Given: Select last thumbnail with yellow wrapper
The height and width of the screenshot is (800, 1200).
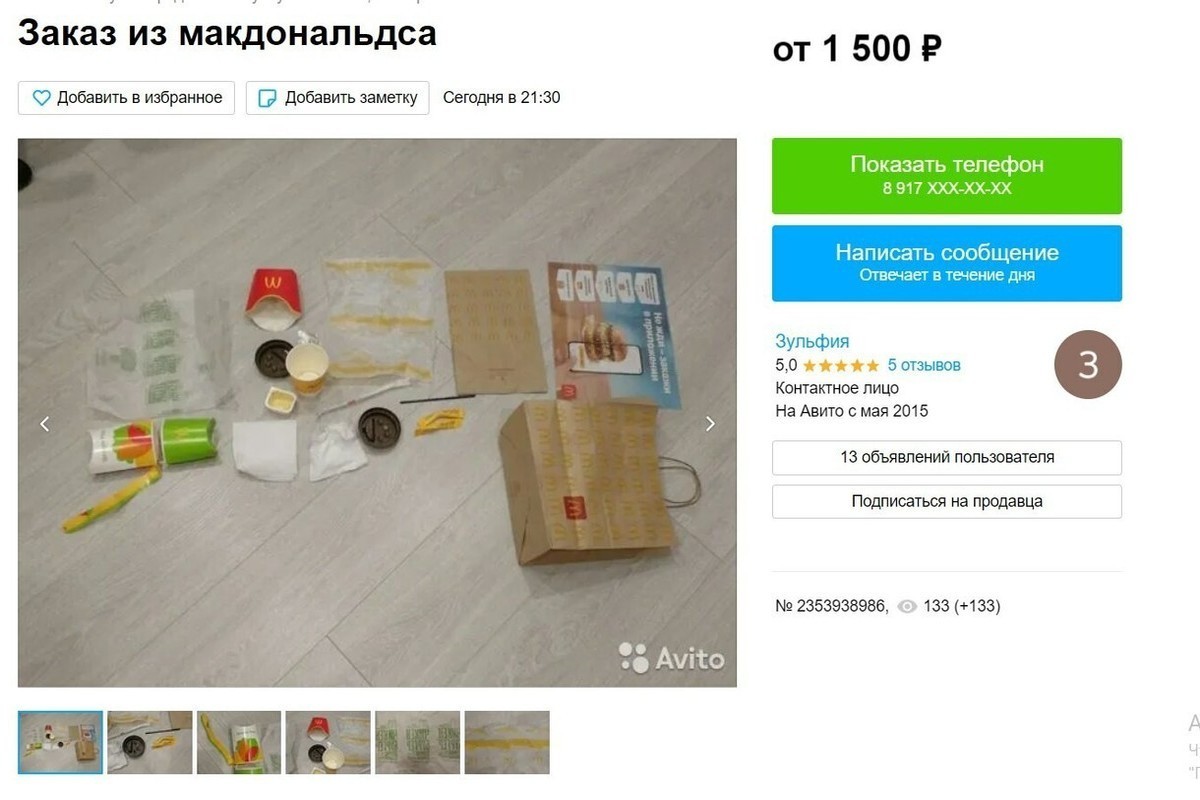Looking at the screenshot, I should [x=507, y=742].
